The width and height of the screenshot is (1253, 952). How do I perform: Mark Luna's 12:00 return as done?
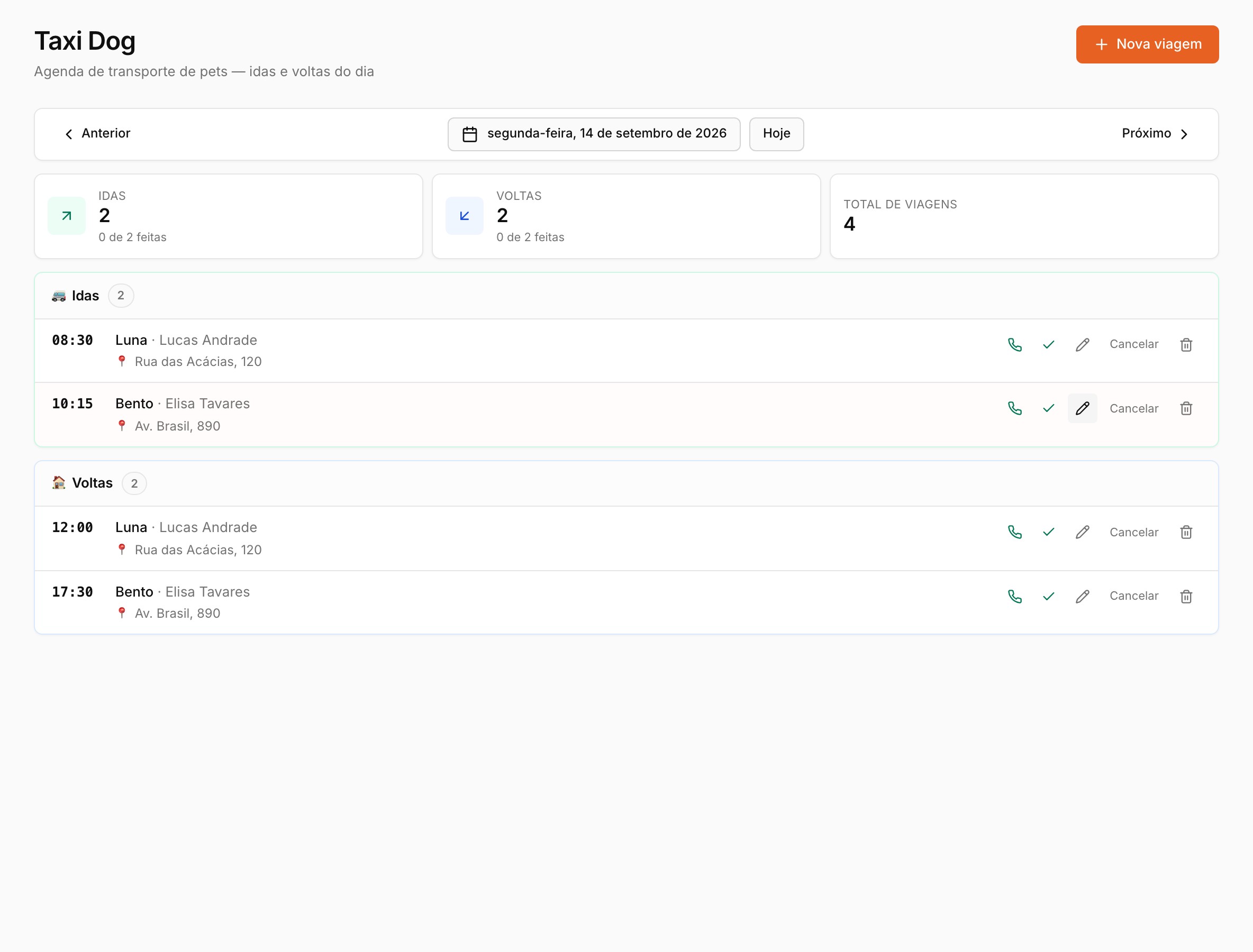(1048, 532)
